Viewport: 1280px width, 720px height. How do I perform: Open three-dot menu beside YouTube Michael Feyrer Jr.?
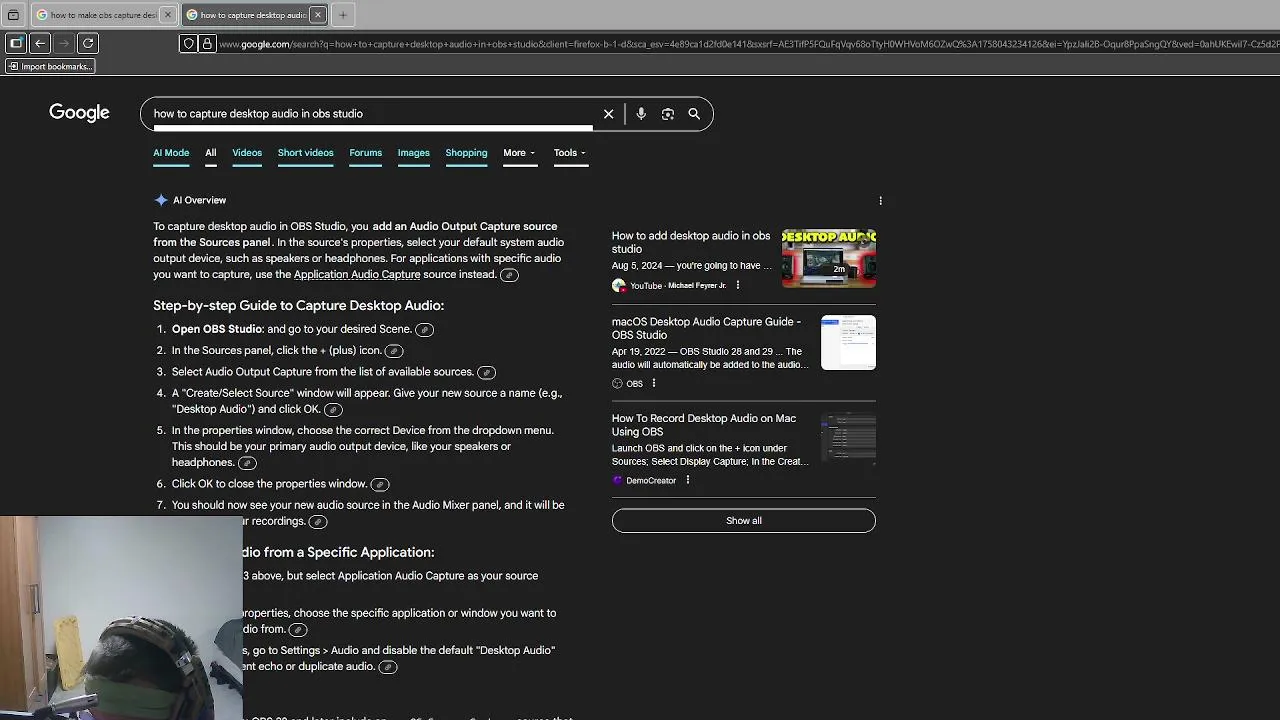click(738, 285)
